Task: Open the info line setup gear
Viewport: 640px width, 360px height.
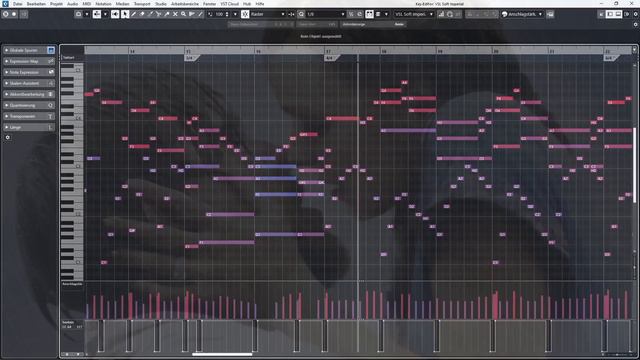Action: click(636, 24)
